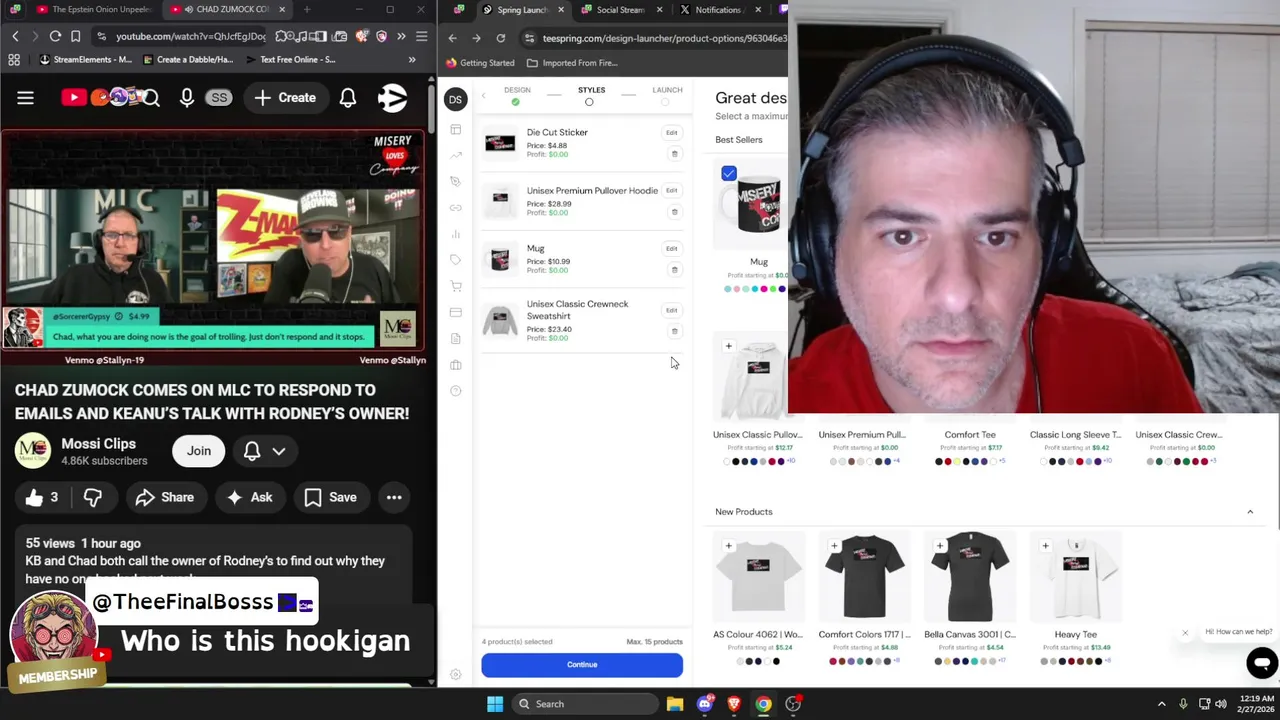Delete Die Cut Sticker from selection

coord(675,154)
